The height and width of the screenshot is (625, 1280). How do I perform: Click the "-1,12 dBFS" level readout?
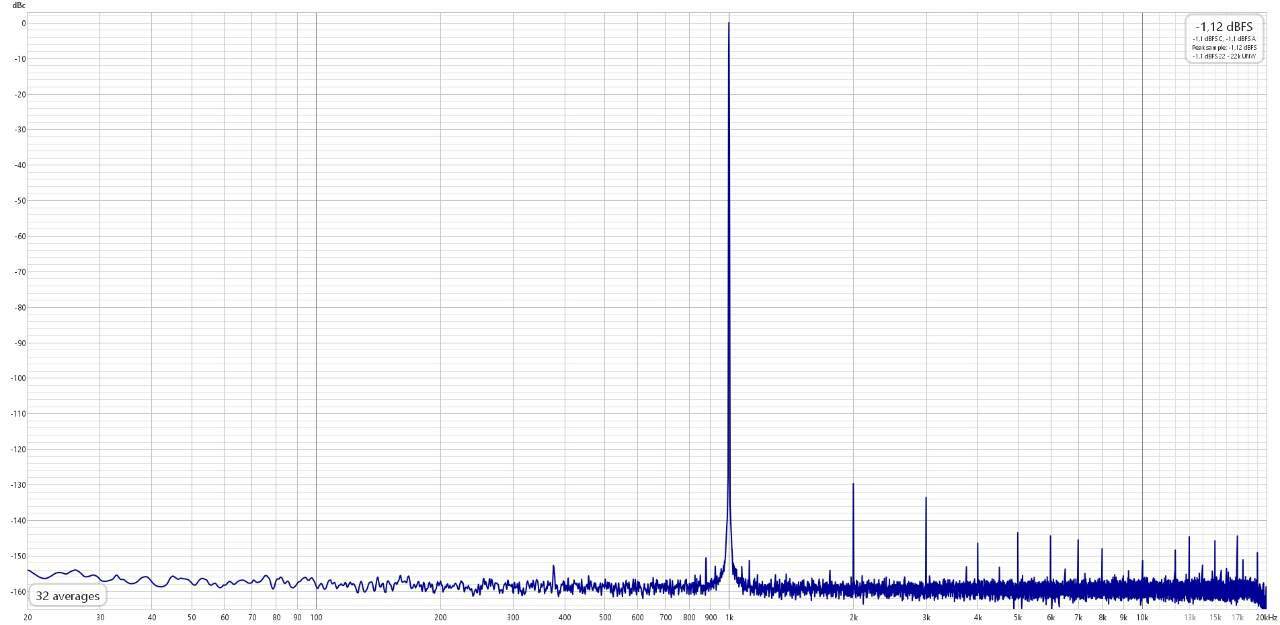coord(1224,27)
